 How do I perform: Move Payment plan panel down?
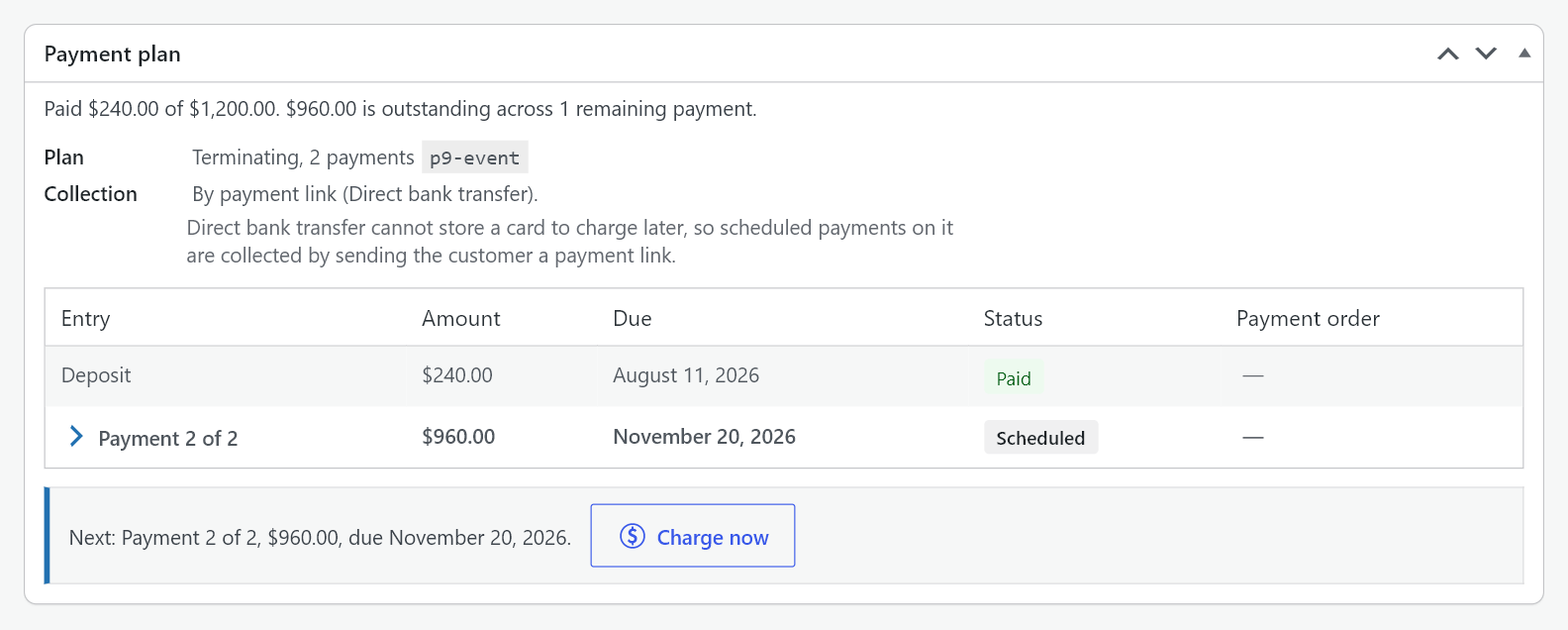(1486, 53)
